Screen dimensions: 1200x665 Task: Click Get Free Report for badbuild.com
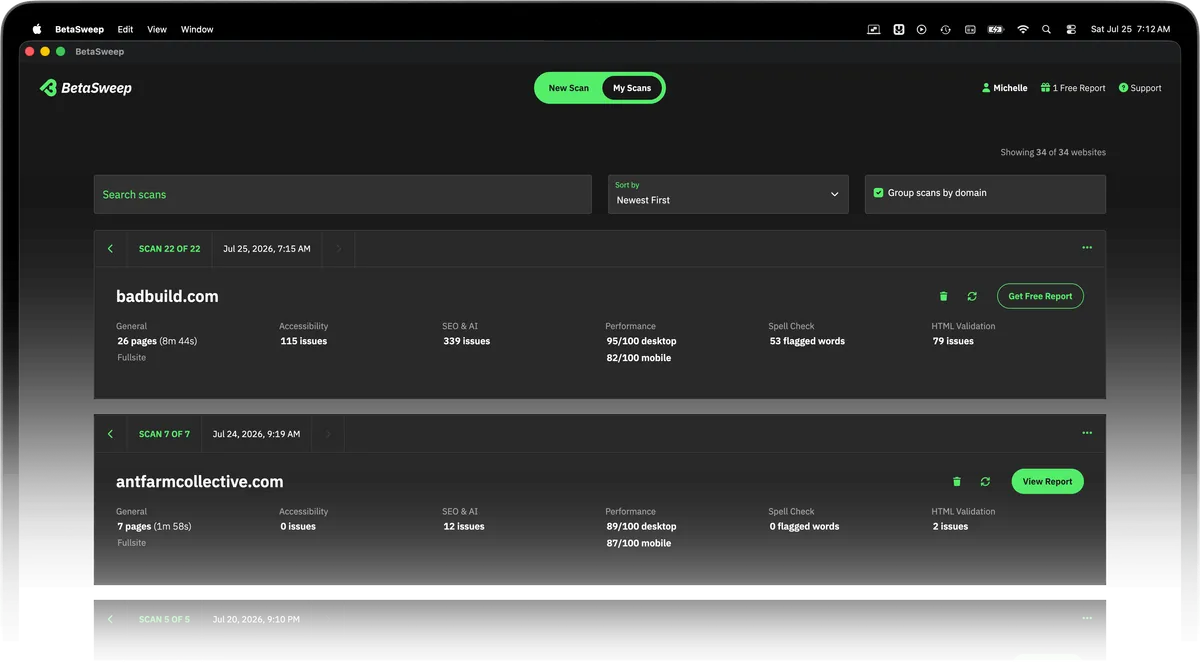tap(1040, 296)
